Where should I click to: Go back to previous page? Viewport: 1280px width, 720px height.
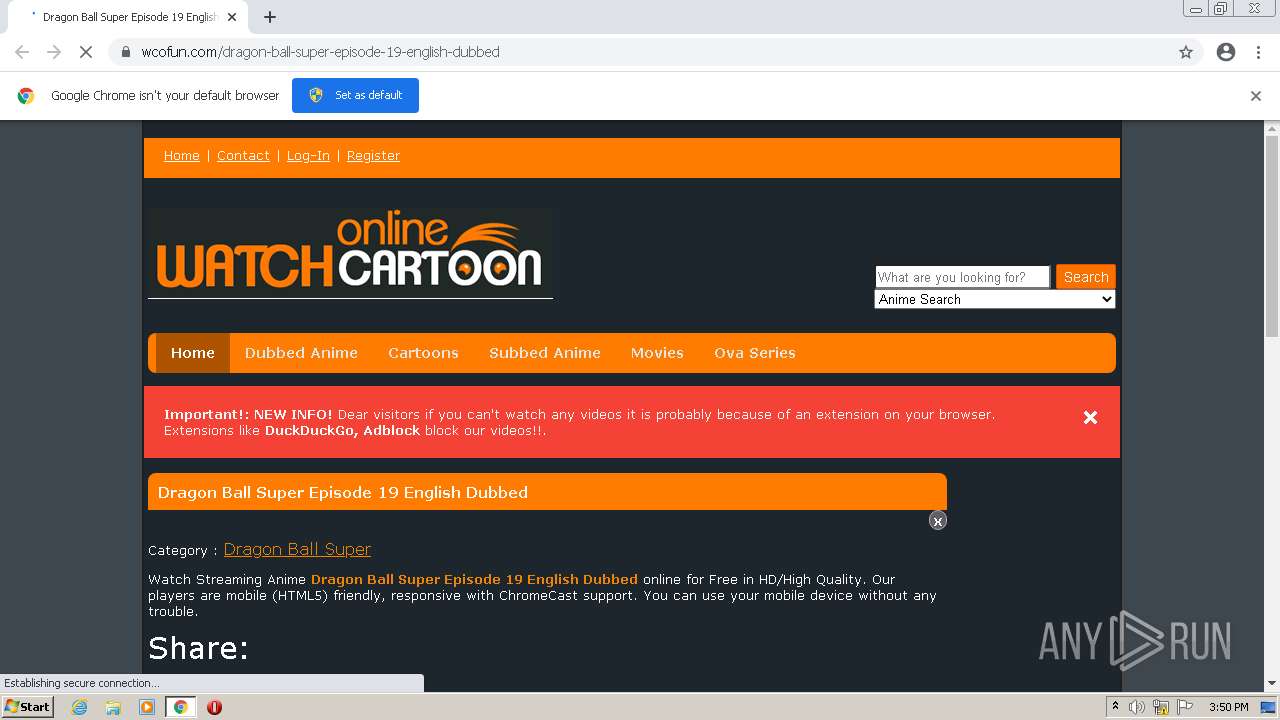click(x=22, y=52)
